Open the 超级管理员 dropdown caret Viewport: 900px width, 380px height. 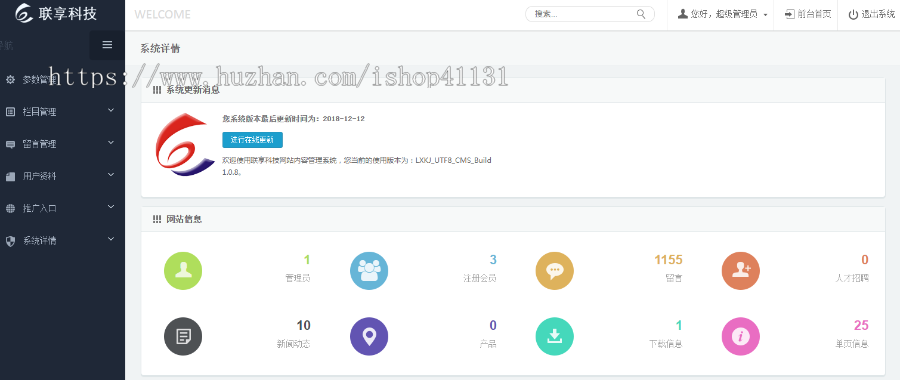click(x=766, y=15)
